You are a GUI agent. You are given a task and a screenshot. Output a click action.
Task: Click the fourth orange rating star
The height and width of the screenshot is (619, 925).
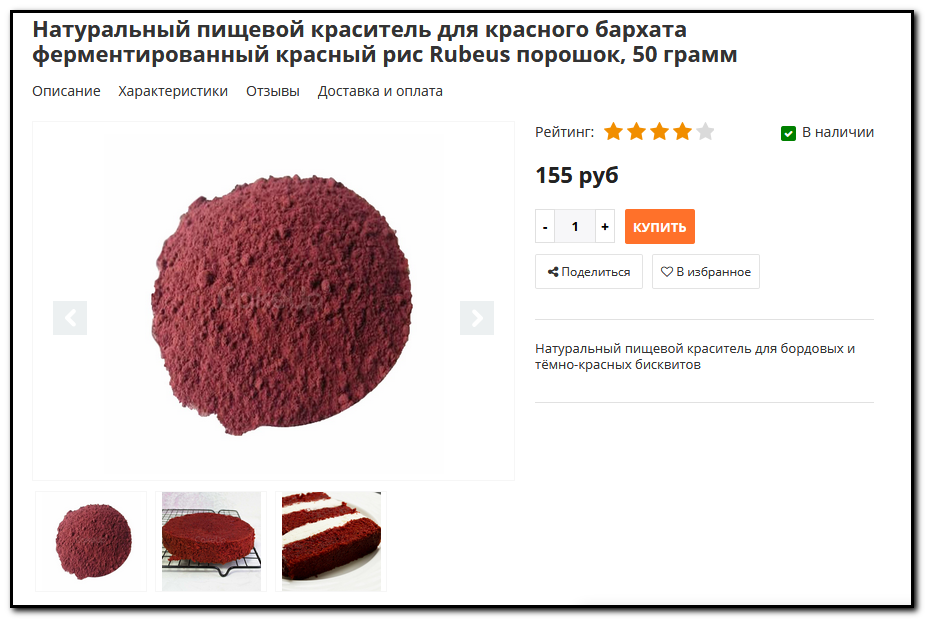coord(683,132)
